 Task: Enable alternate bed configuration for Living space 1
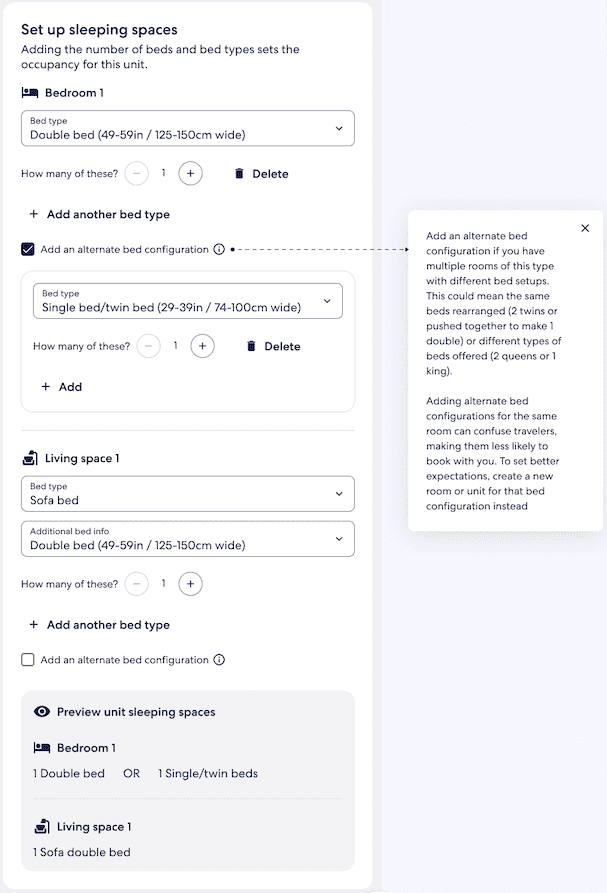28,660
